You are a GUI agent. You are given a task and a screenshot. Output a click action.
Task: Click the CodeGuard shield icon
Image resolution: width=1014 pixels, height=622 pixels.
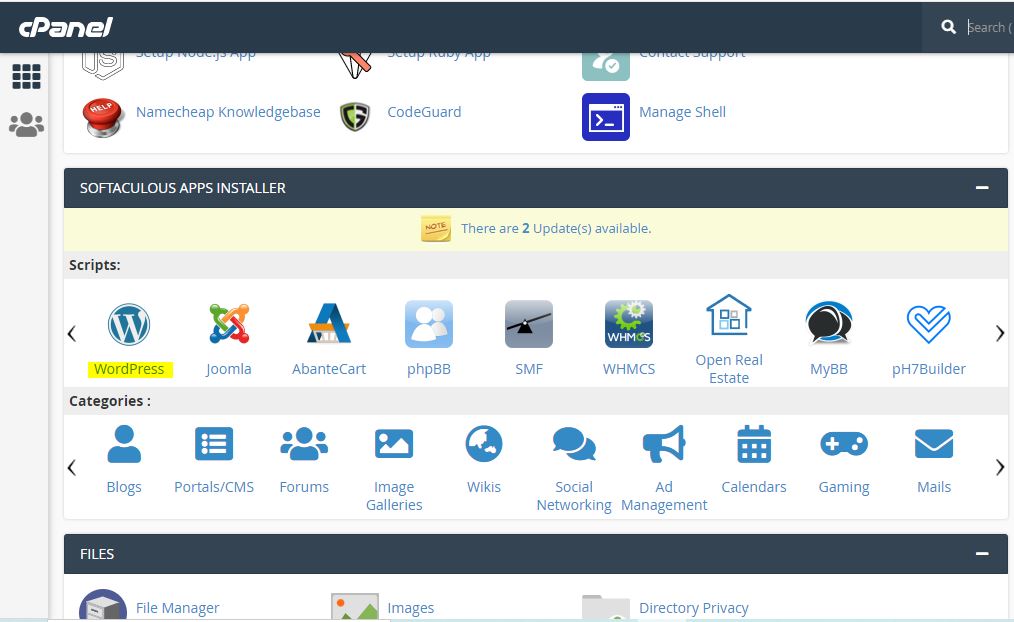pyautogui.click(x=355, y=116)
